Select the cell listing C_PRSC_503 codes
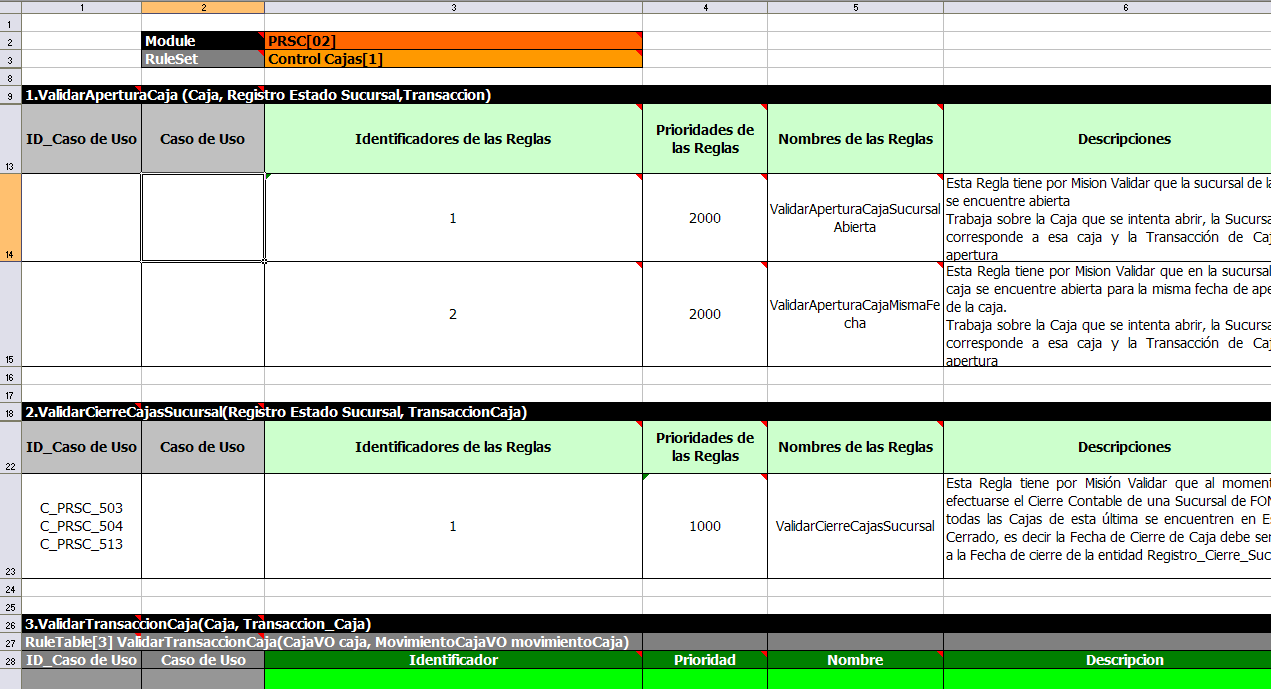This screenshot has width=1271, height=689. click(x=81, y=526)
